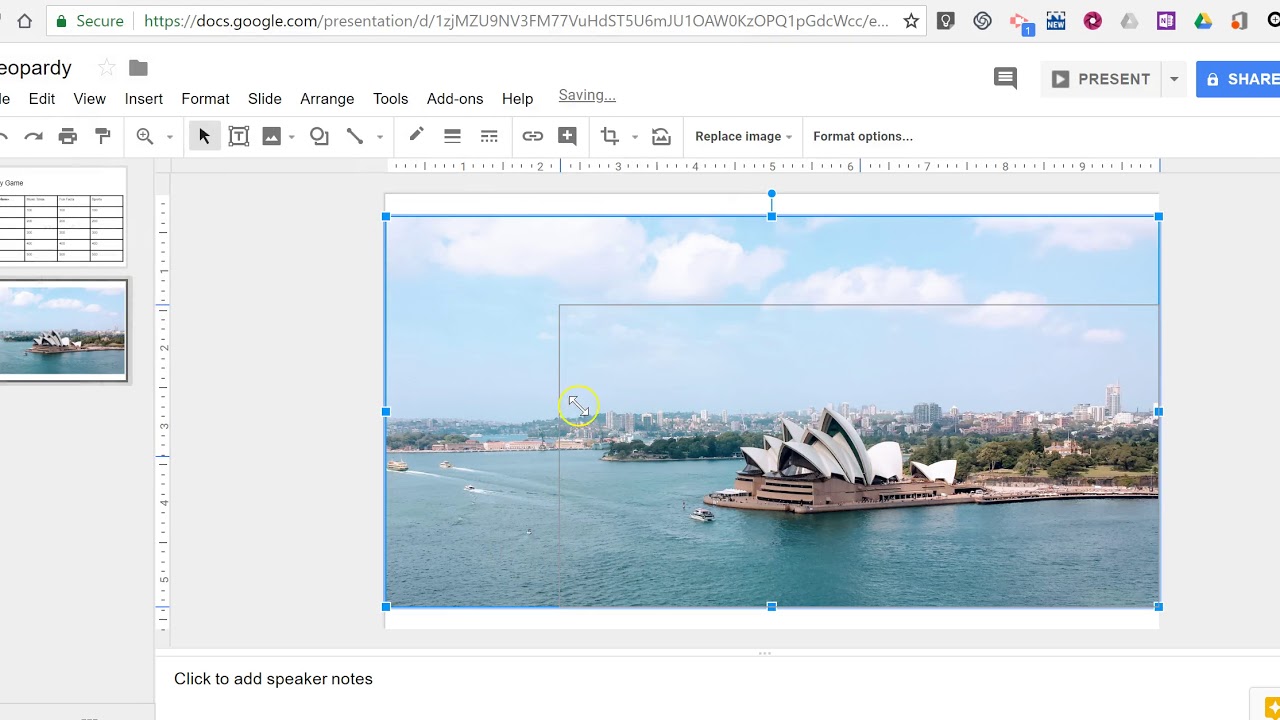1280x720 pixels.
Task: Click the browser Home icon
Action: tap(24, 21)
